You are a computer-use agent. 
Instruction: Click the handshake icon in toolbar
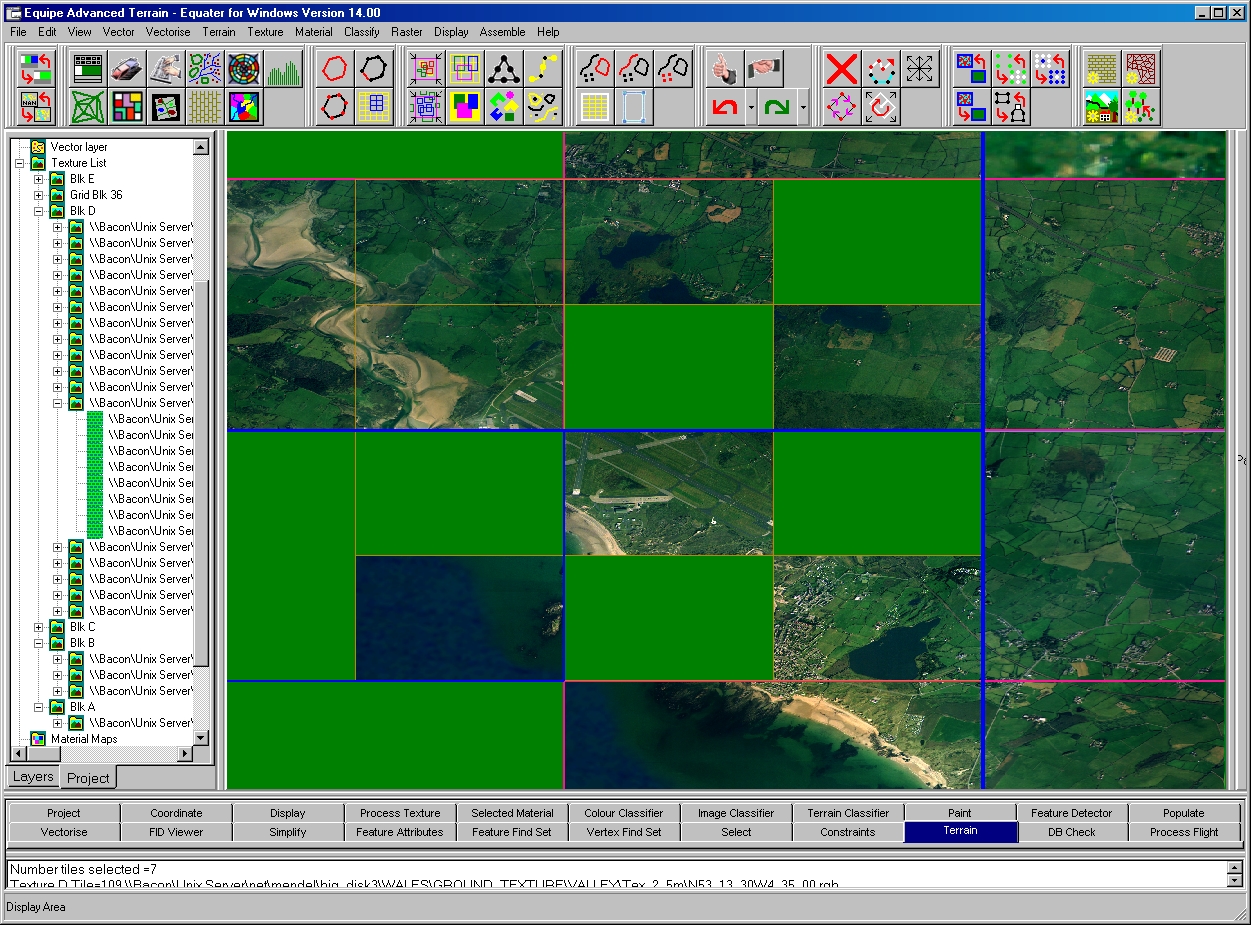point(763,69)
